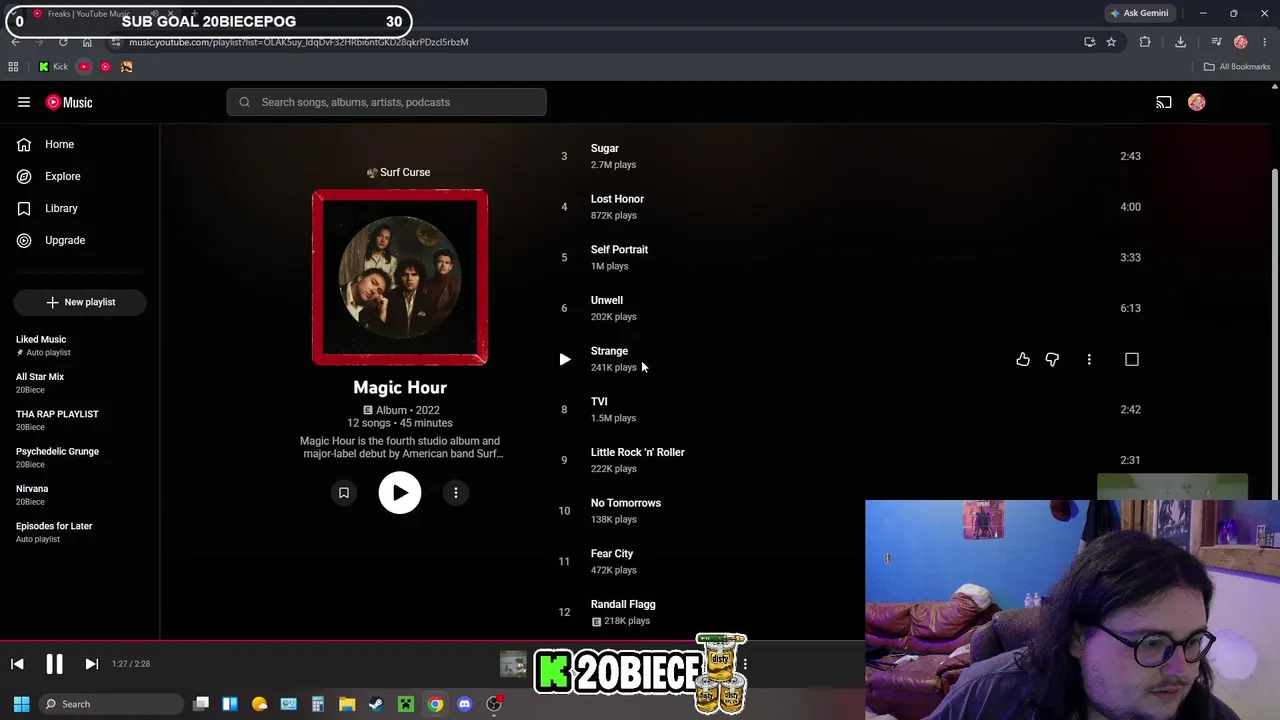The width and height of the screenshot is (1280, 720).
Task: Reload the page in browser toolbar
Action: tap(63, 42)
